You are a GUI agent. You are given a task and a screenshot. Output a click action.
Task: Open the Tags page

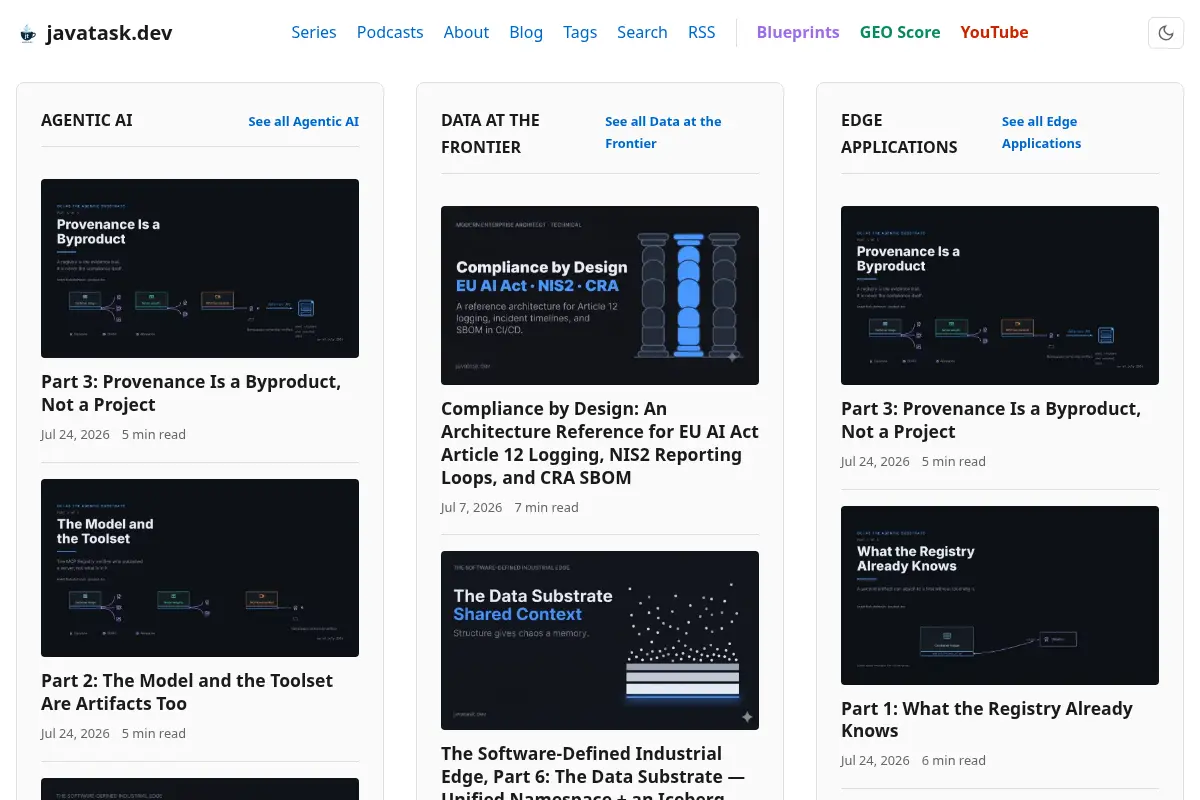click(580, 32)
